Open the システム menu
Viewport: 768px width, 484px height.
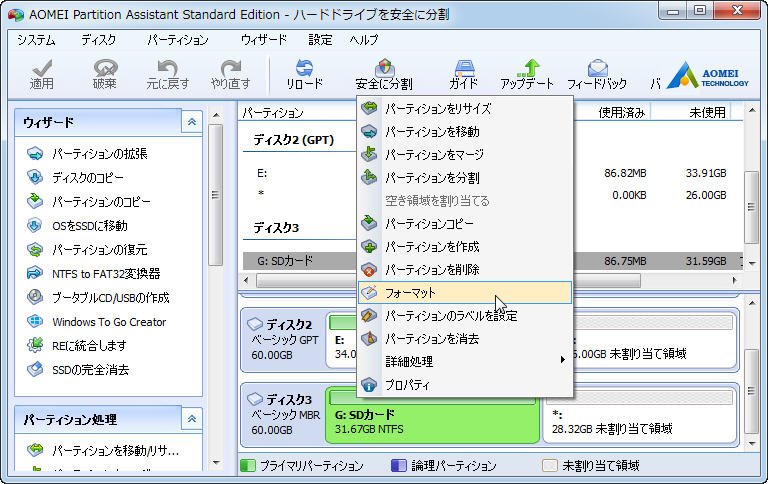tap(36, 40)
